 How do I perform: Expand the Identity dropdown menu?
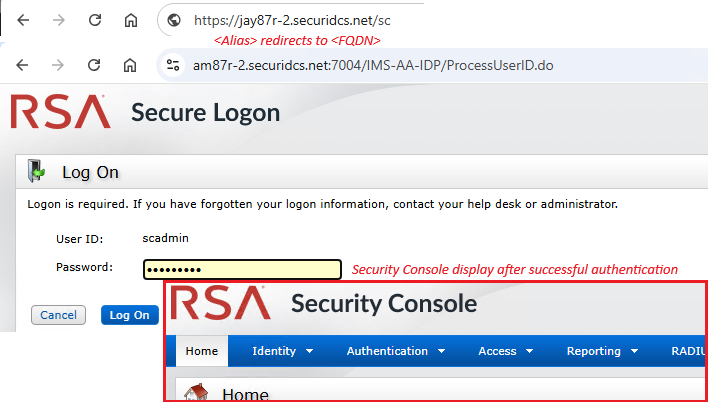[283, 351]
